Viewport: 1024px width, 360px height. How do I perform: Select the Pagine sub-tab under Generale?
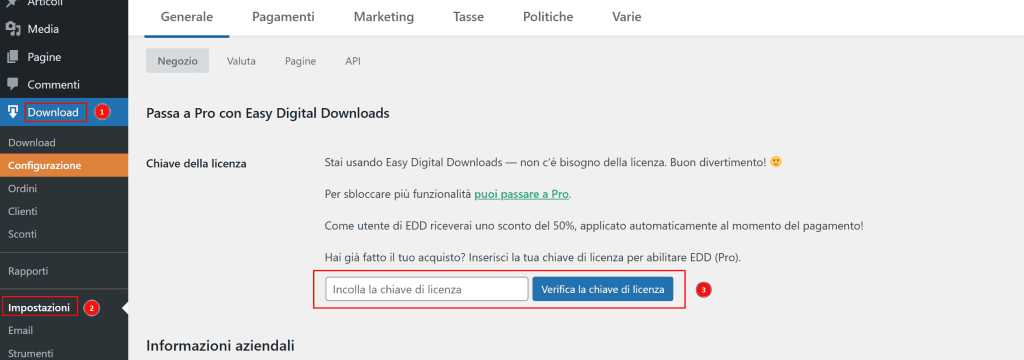[x=300, y=61]
